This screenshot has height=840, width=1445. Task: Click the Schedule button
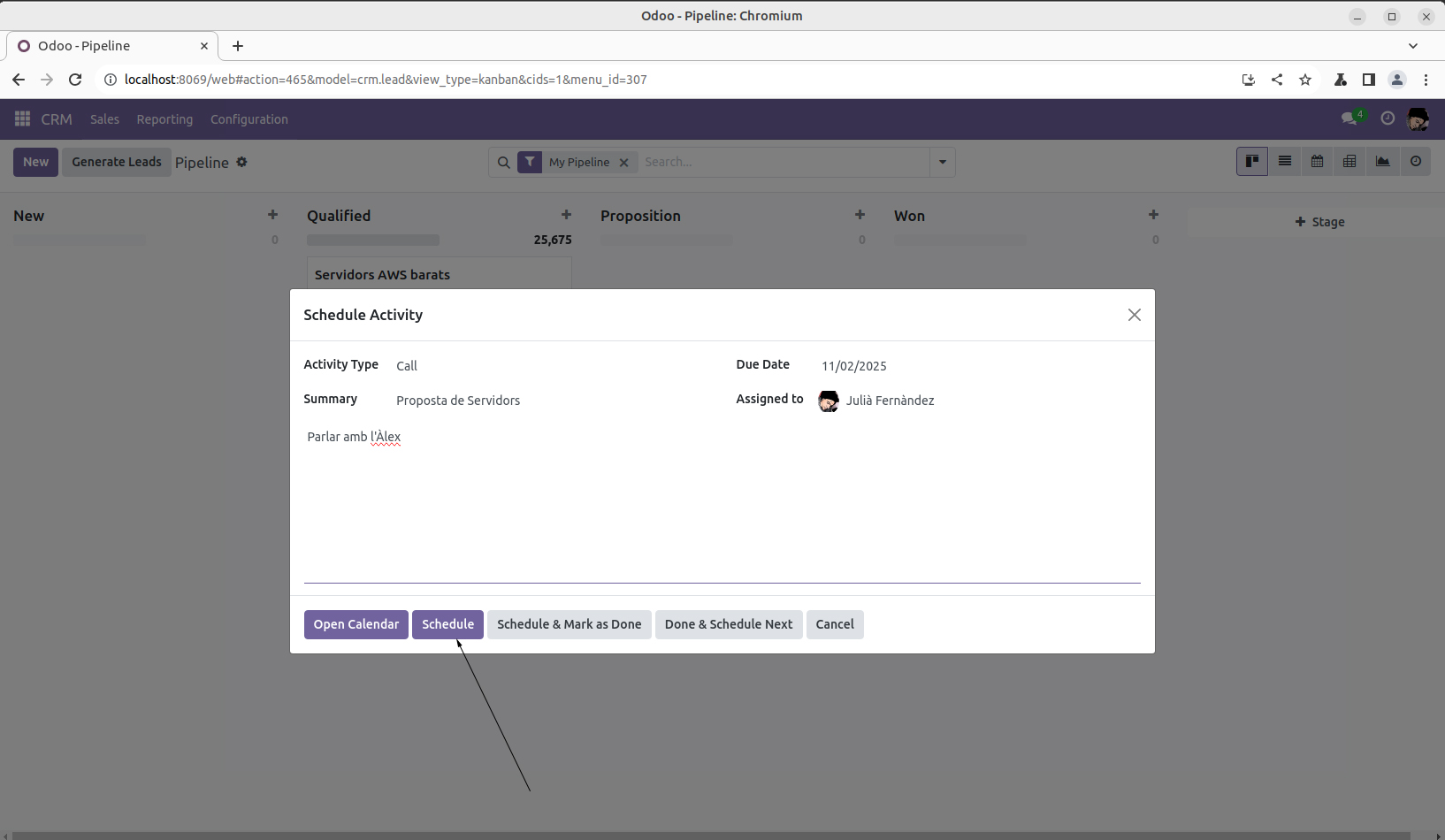pos(447,624)
